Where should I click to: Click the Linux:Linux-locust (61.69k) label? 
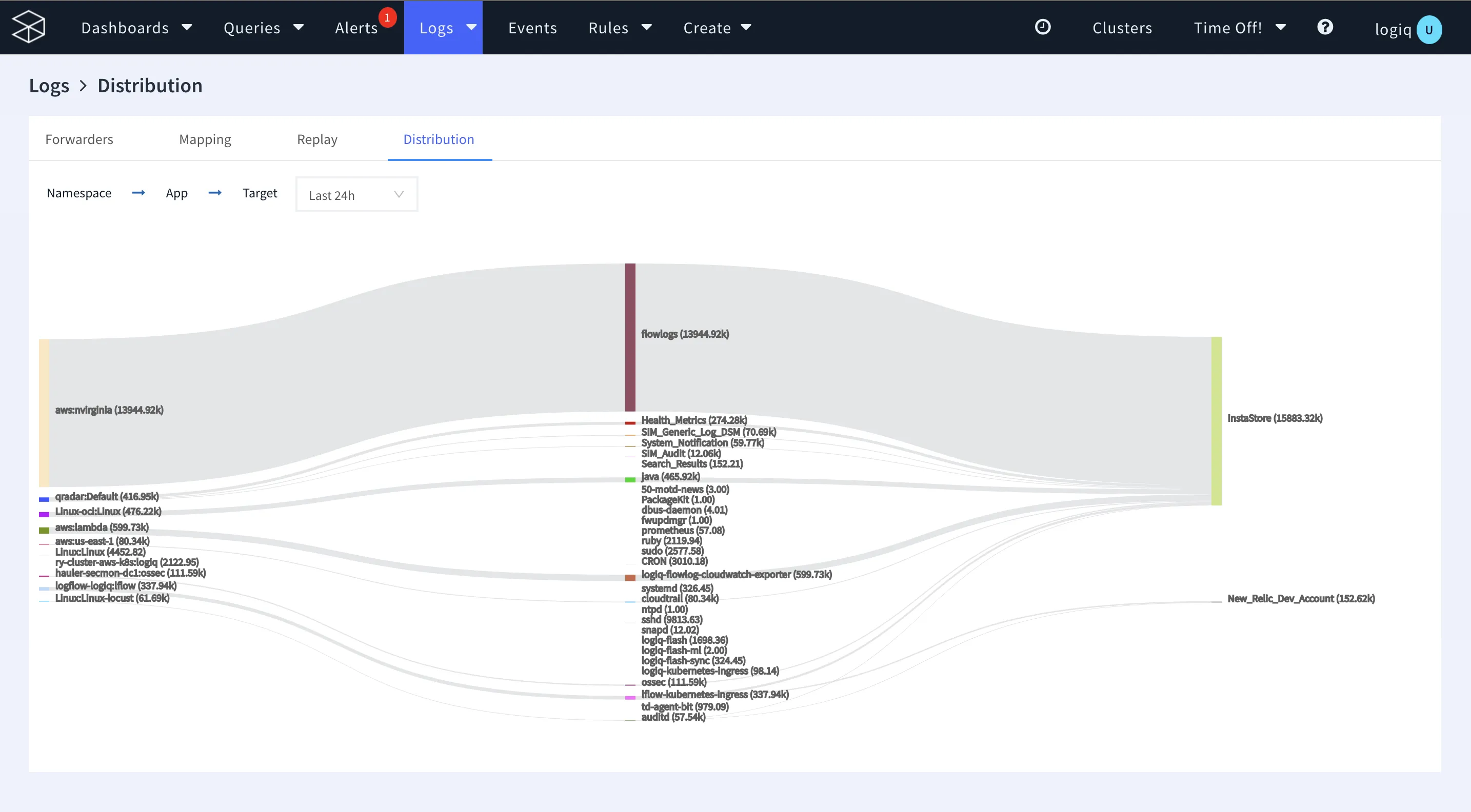[x=112, y=598]
